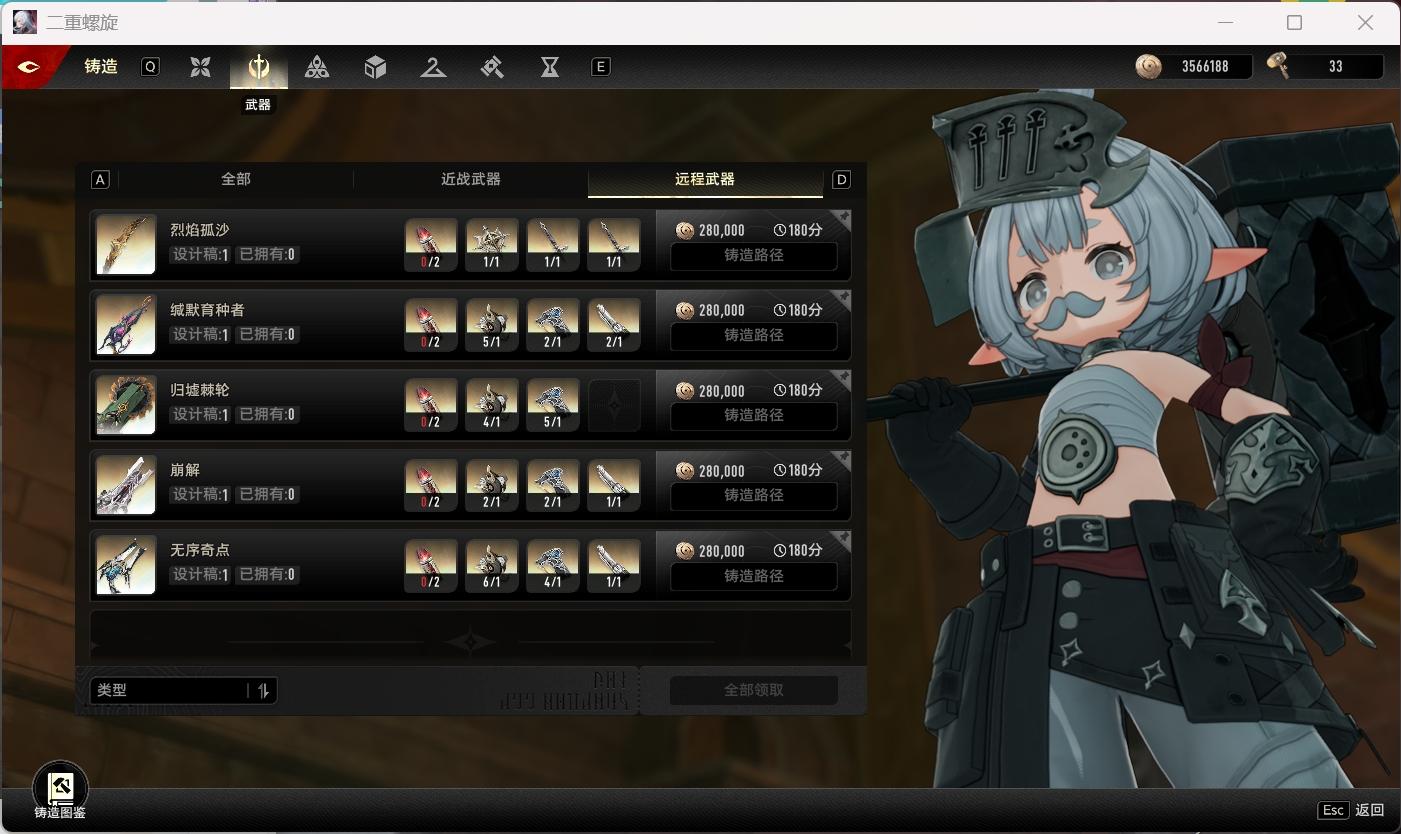The width and height of the screenshot is (1401, 834).
Task: Switch to the 全部 tab
Action: pyautogui.click(x=236, y=179)
